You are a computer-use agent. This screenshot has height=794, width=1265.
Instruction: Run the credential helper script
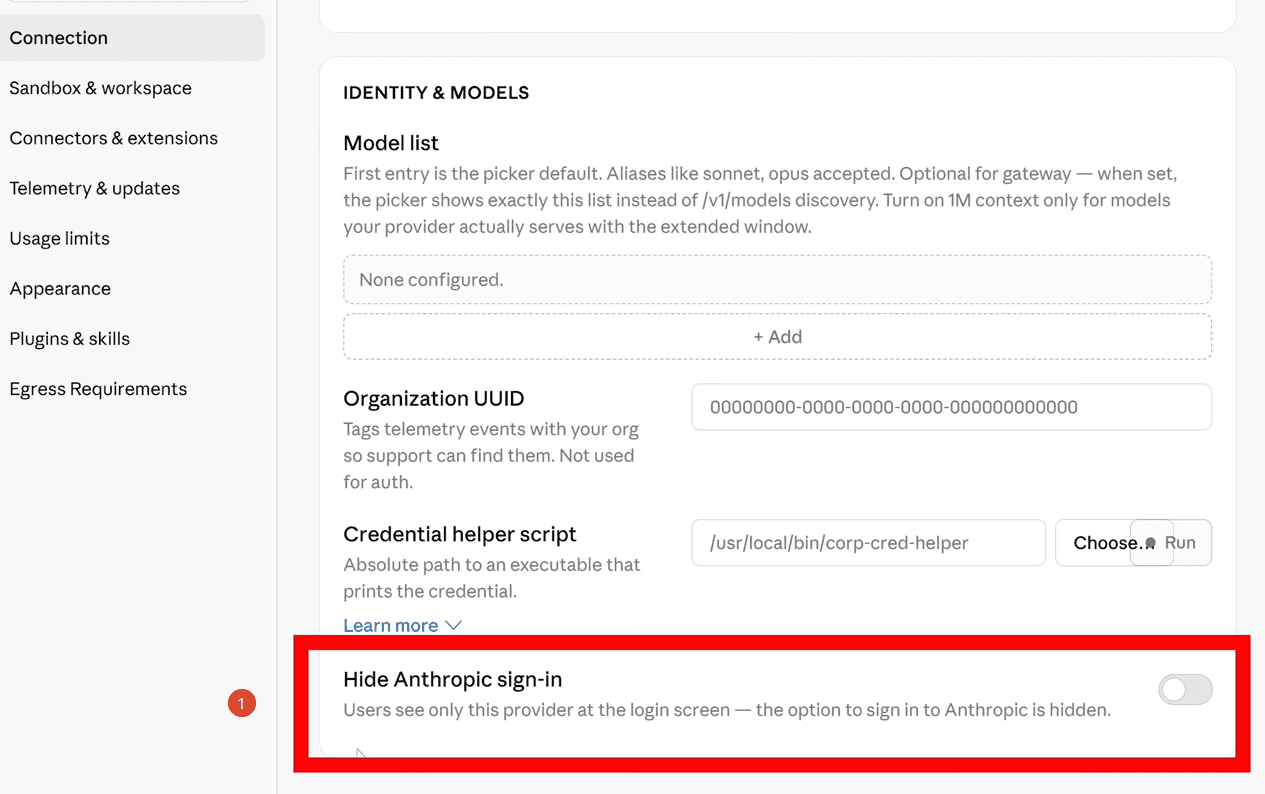tap(1180, 543)
